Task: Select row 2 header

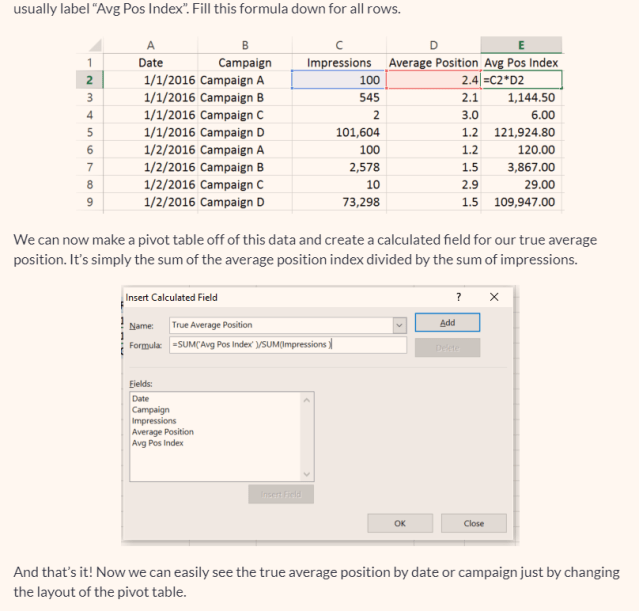Action: coord(92,80)
